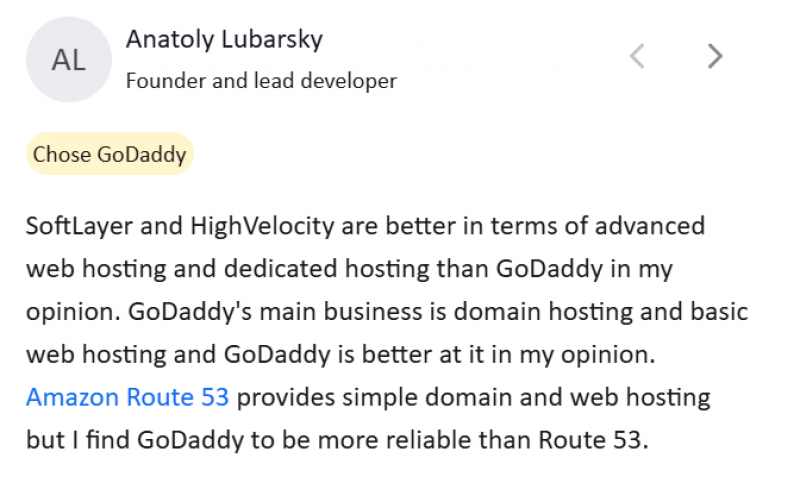Viewport: 800px width, 483px height.
Task: Click the word SoftLayer in the review
Action: [x=78, y=225]
